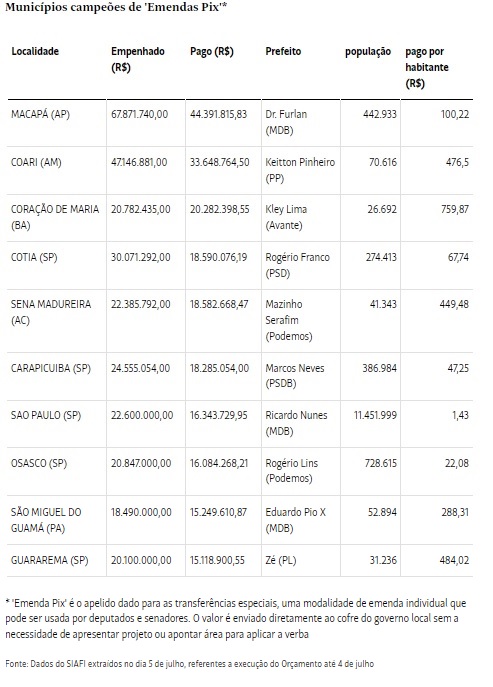Screen dimensions: 493x687
Task: Select the CARAPICUIBA (SP) row label
Action: (51, 368)
